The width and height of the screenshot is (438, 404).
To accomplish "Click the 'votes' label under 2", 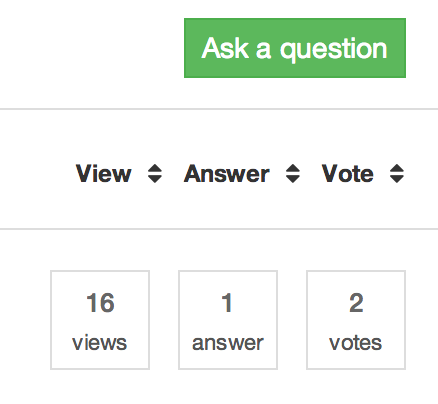I will [x=355, y=343].
